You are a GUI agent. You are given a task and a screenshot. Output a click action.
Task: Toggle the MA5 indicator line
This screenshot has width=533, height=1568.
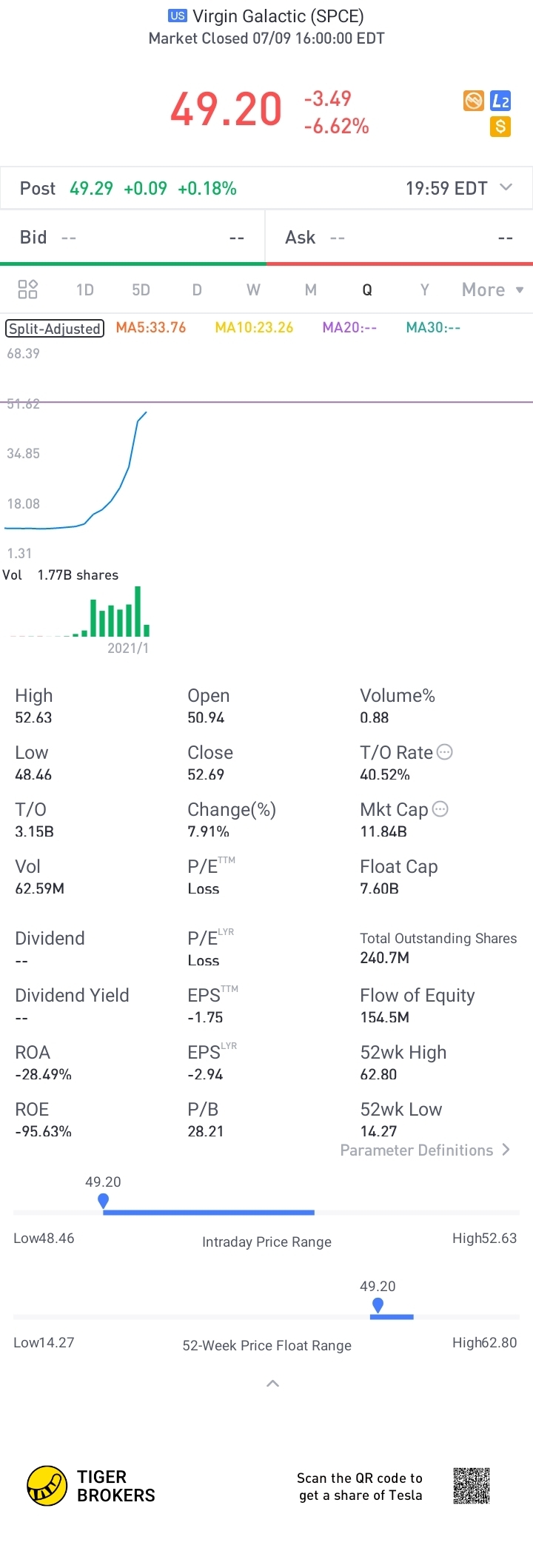151,327
